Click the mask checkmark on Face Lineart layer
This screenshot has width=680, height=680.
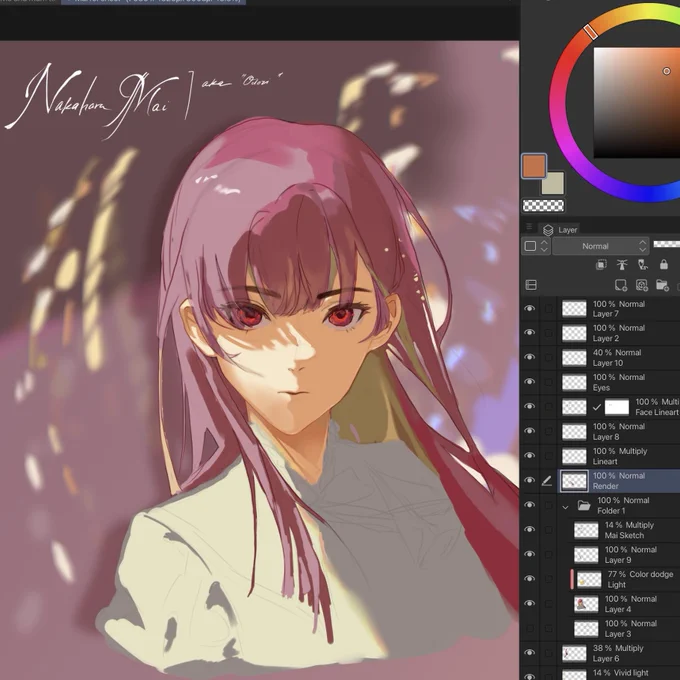597,407
